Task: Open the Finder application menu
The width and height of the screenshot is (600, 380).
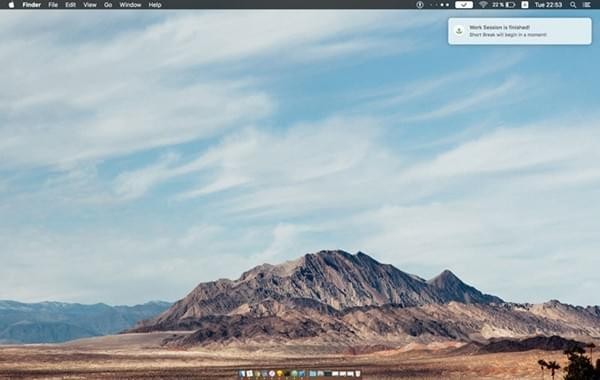Action: [32, 5]
